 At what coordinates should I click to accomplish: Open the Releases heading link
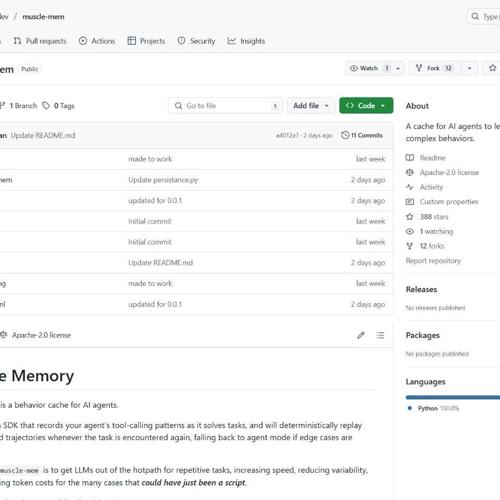tap(421, 289)
